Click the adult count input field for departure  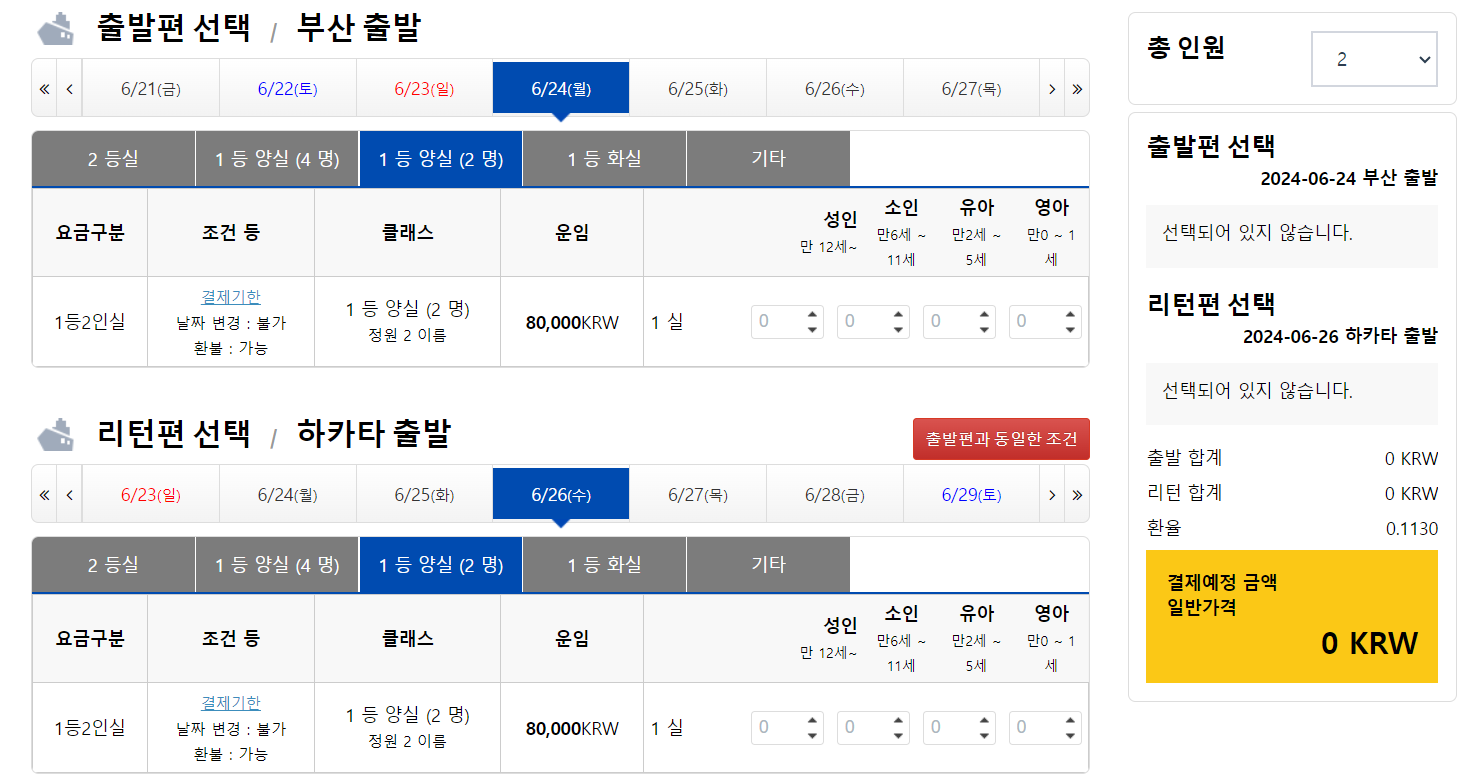pos(780,321)
